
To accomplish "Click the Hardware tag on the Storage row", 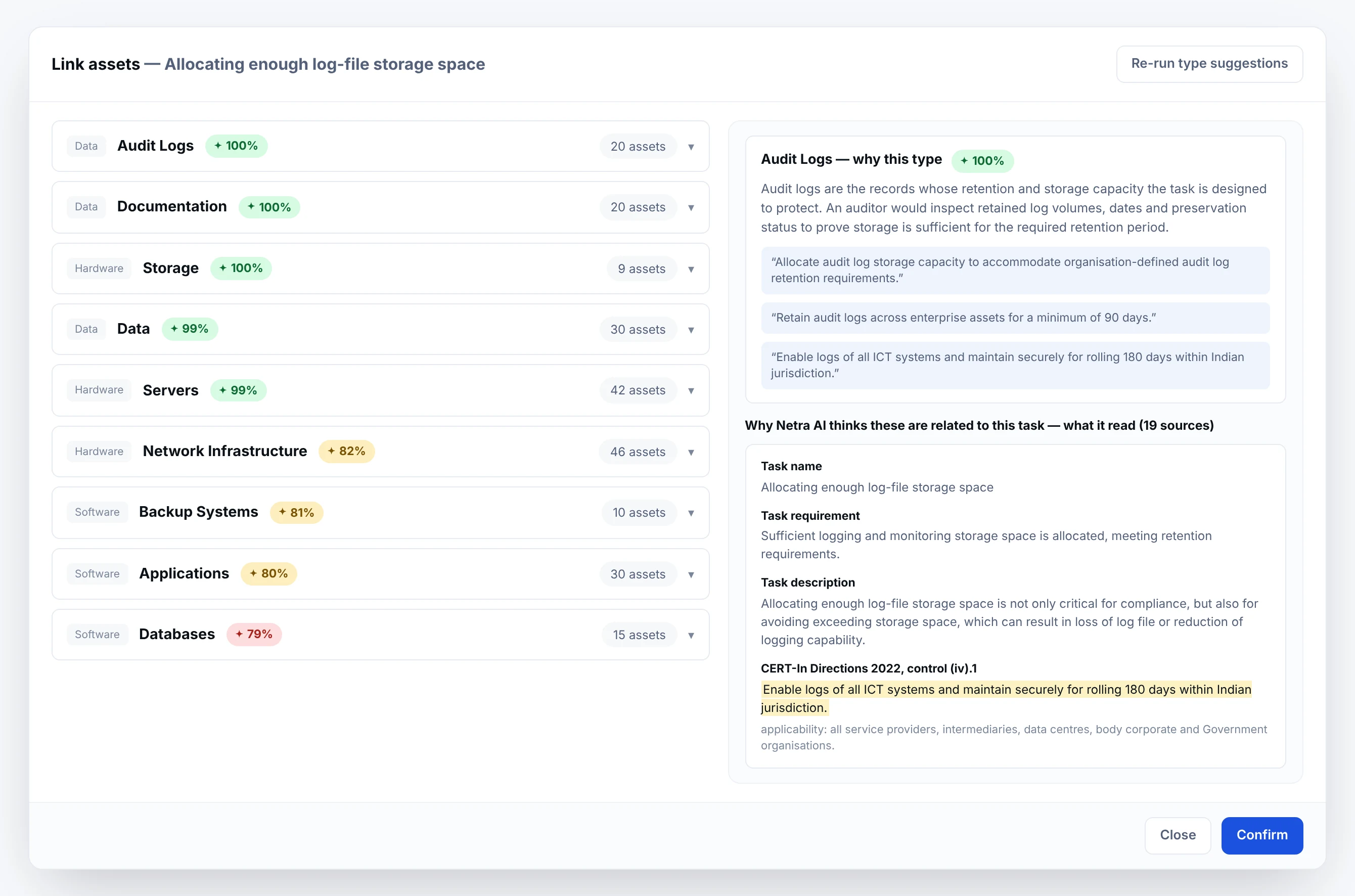I will 99,268.
